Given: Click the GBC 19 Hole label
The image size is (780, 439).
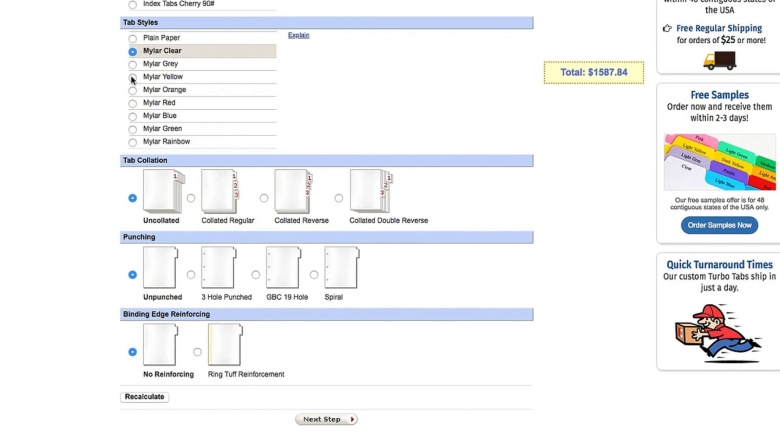Looking at the screenshot, I should pos(287,297).
